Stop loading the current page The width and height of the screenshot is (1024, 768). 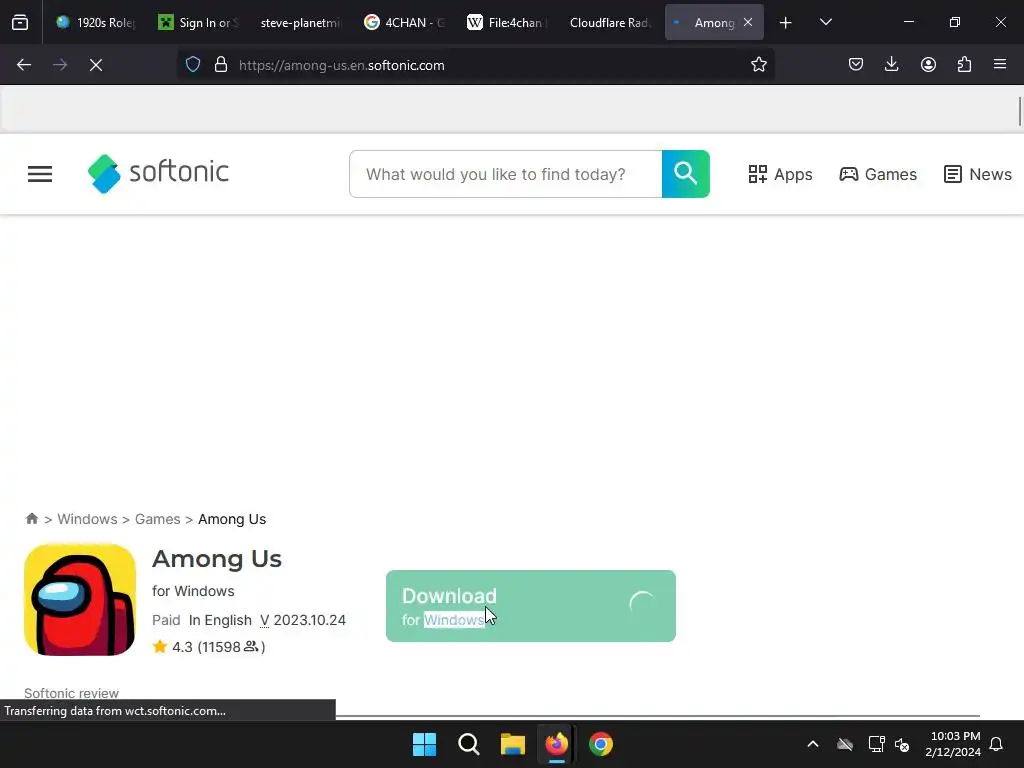(96, 65)
